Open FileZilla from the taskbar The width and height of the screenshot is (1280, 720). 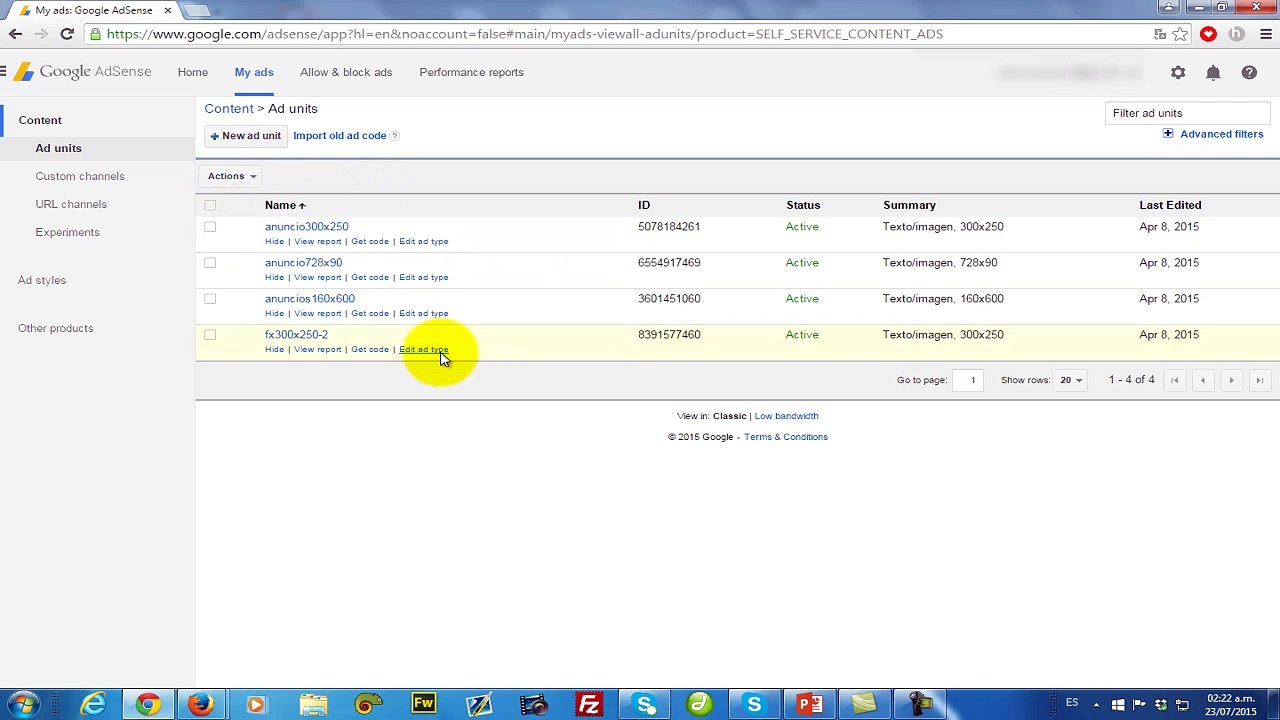point(589,705)
